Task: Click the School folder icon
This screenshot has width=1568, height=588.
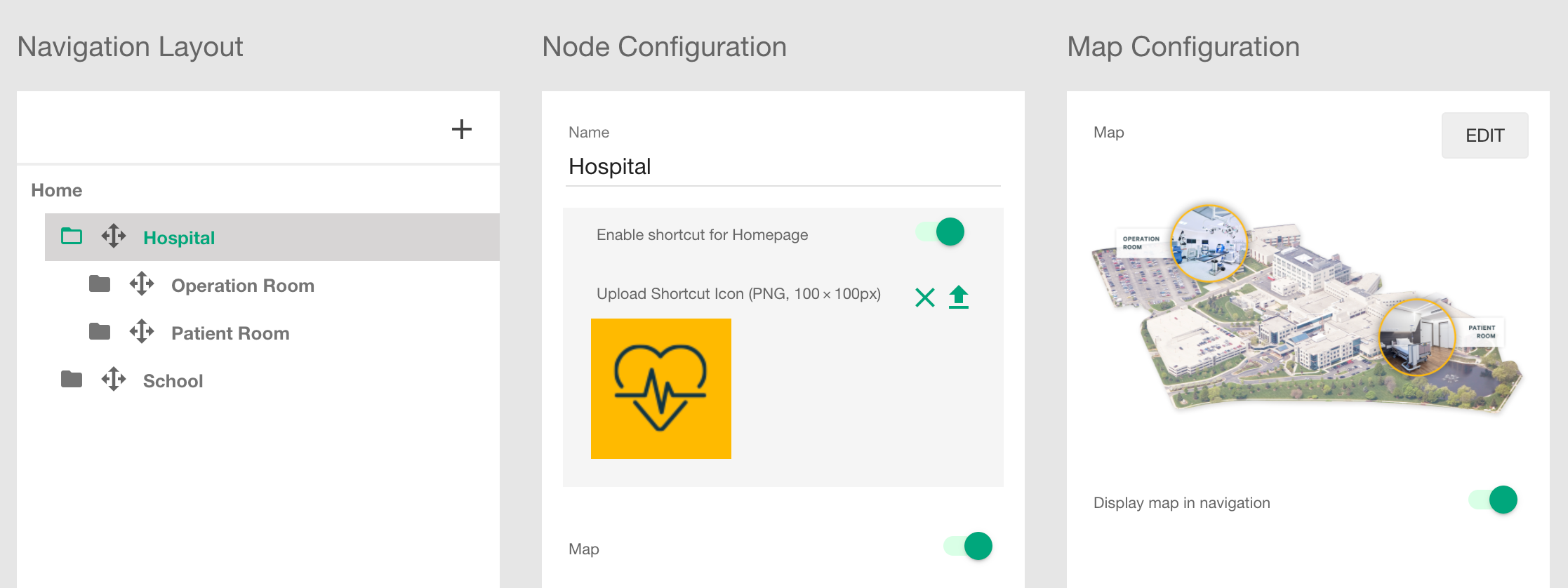Action: (x=72, y=380)
